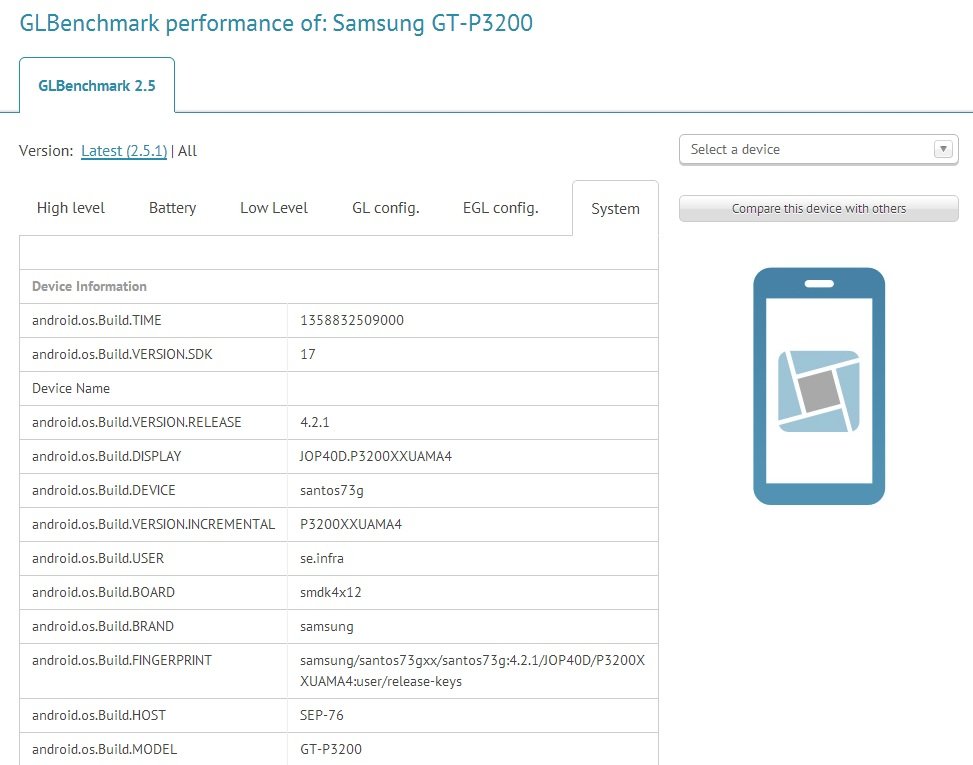Click the android.os.Build.DISPLAY label
The width and height of the screenshot is (973, 765).
(107, 457)
